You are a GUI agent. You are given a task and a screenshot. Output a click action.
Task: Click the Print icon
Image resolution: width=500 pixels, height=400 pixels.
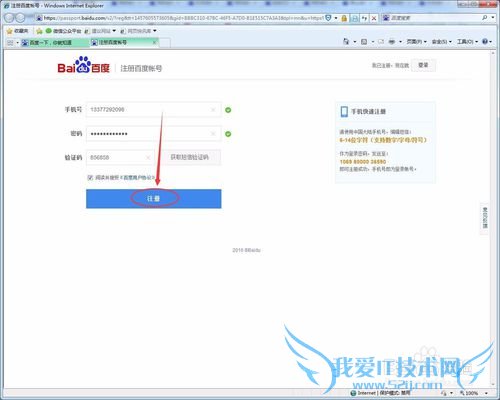[392, 42]
